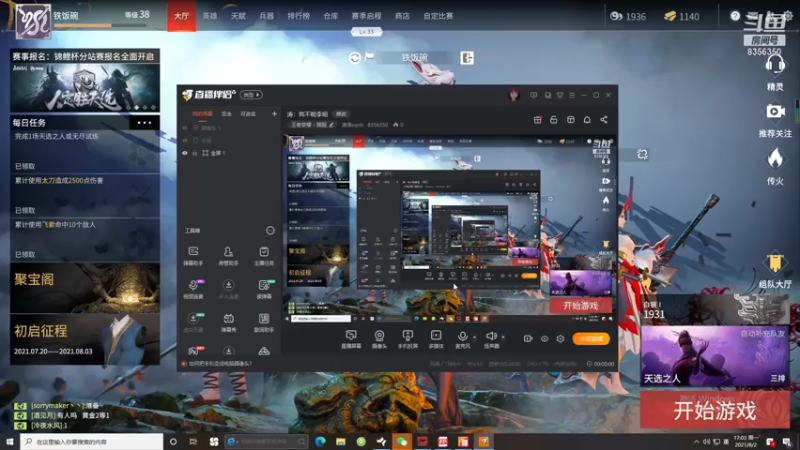Screen dimensions: 800x450
Task: Expand microphone options arrow
Action: (474, 337)
